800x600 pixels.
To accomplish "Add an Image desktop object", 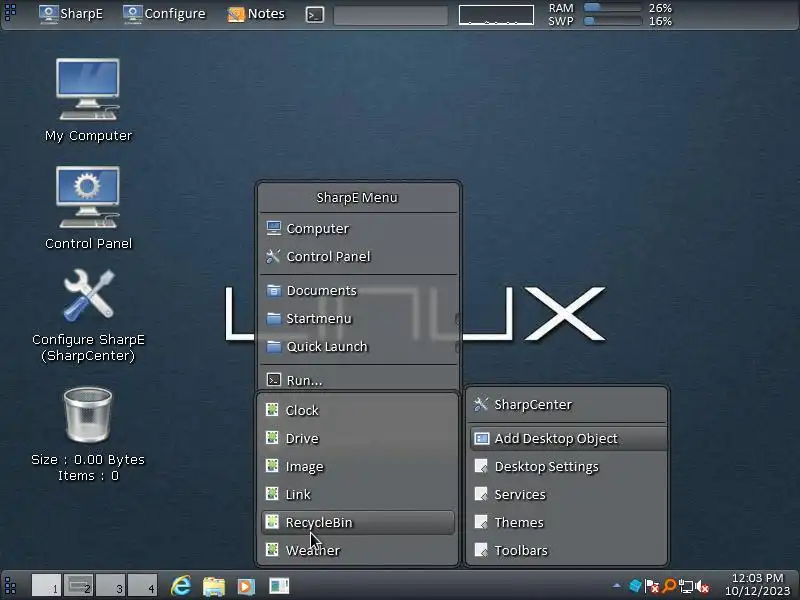I will pyautogui.click(x=358, y=466).
